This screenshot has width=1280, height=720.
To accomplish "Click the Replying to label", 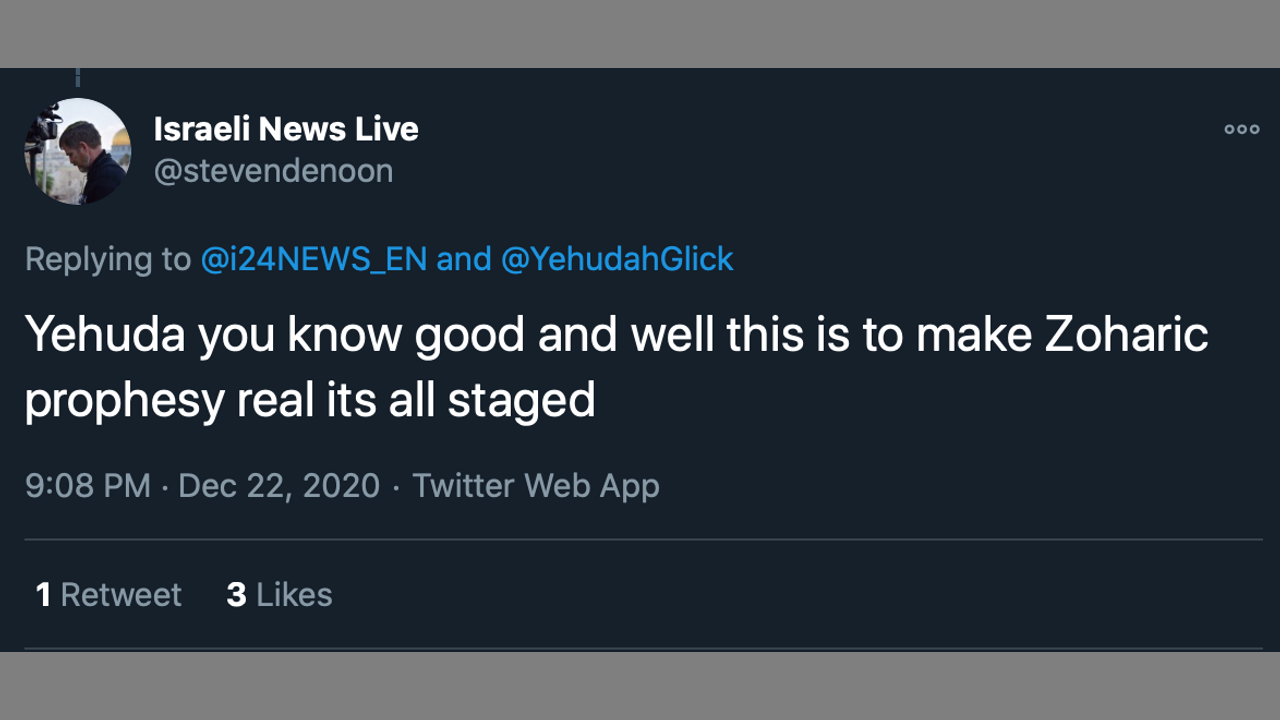I will coord(108,259).
